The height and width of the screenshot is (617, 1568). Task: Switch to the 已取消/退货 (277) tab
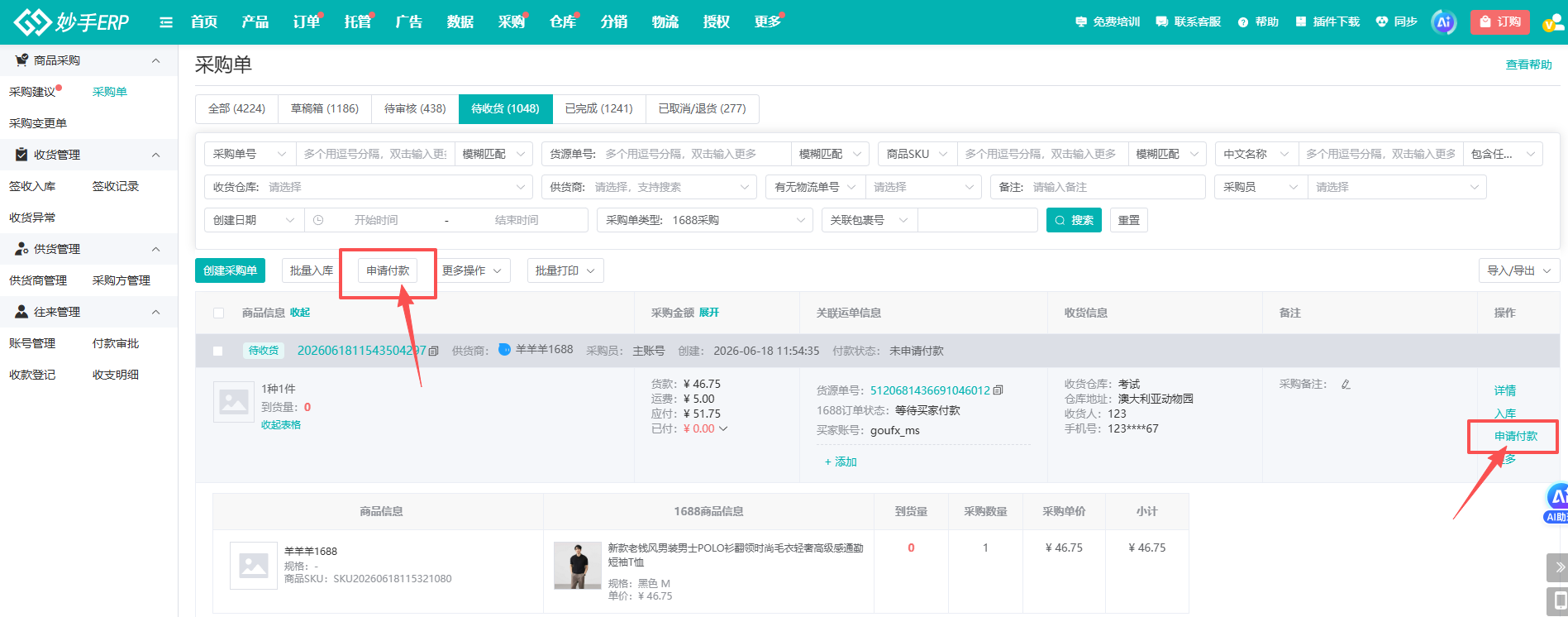tap(703, 108)
